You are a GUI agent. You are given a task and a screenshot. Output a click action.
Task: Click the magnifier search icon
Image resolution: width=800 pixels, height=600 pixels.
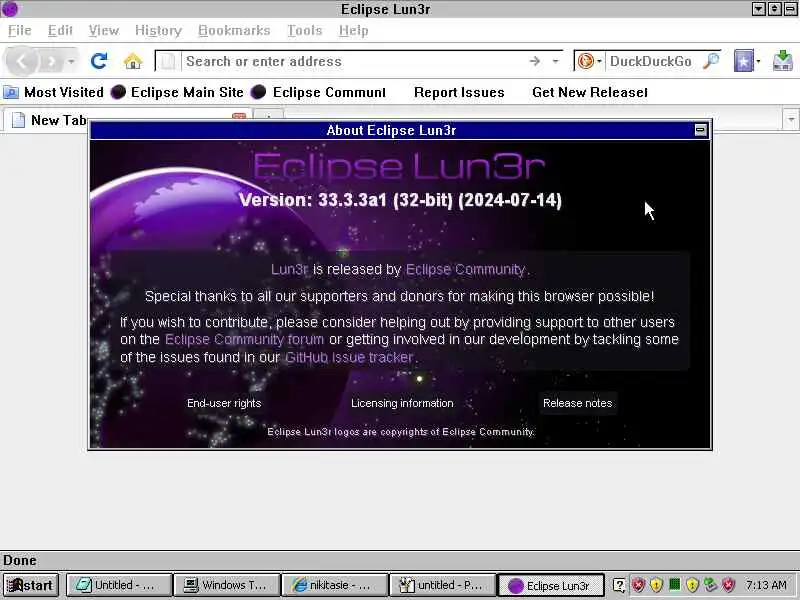coord(711,61)
